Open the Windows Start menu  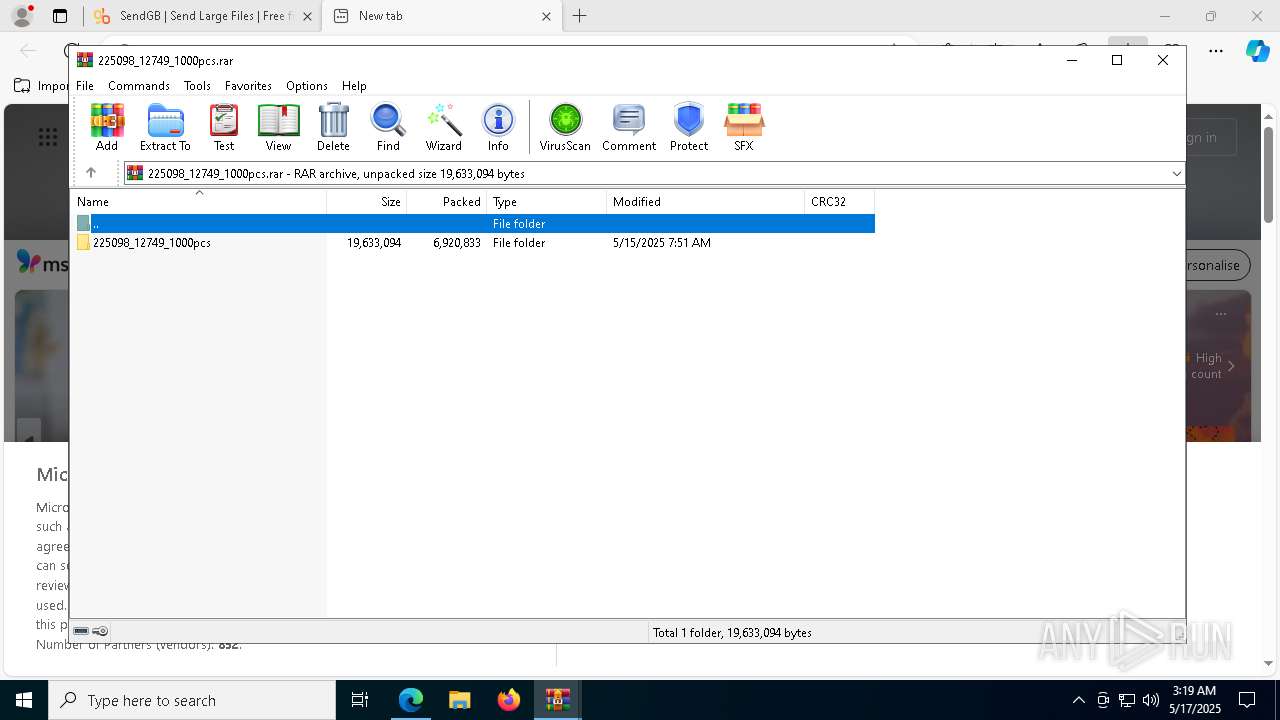point(24,700)
